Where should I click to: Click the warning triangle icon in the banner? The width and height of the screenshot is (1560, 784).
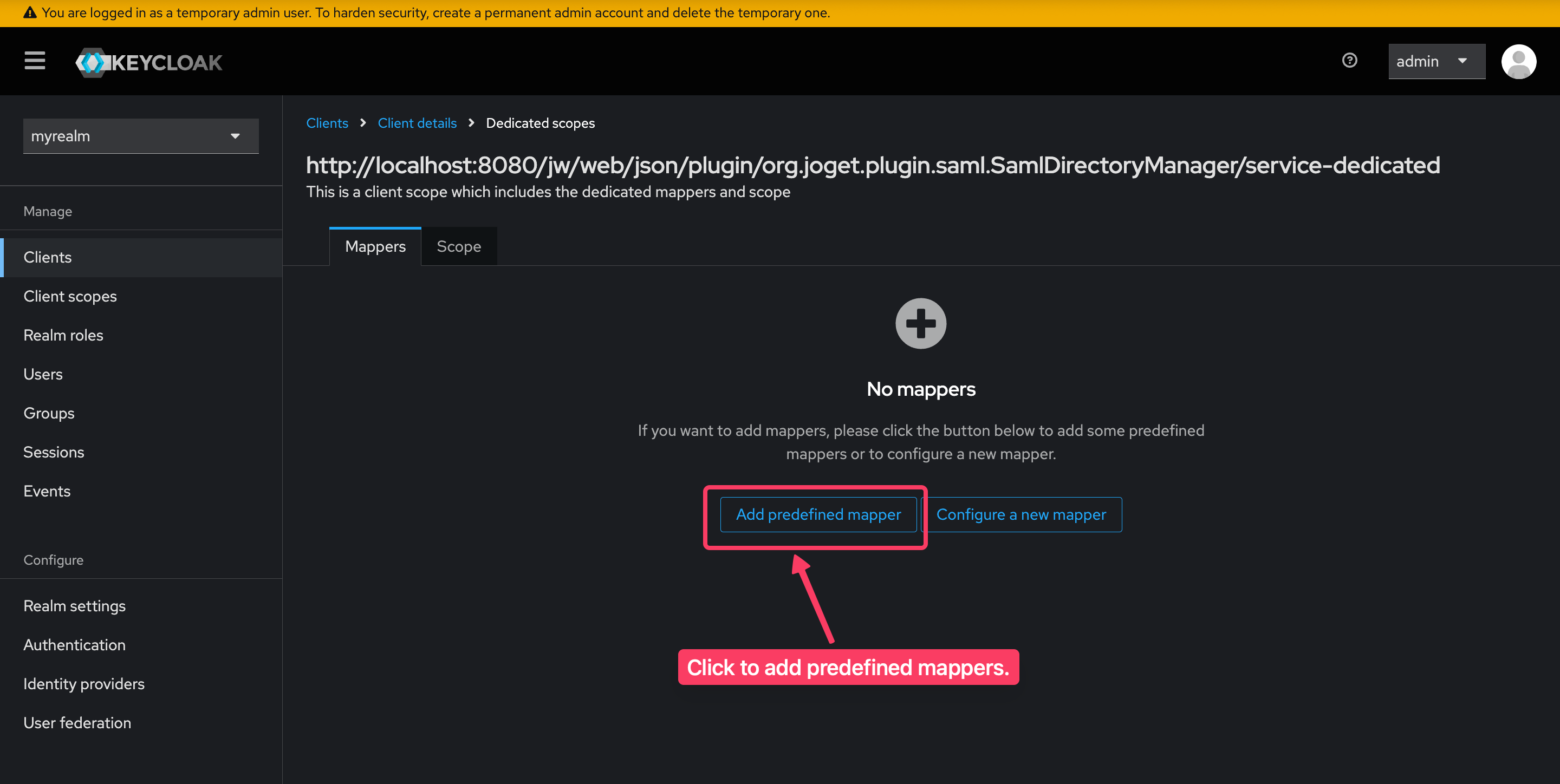[30, 12]
